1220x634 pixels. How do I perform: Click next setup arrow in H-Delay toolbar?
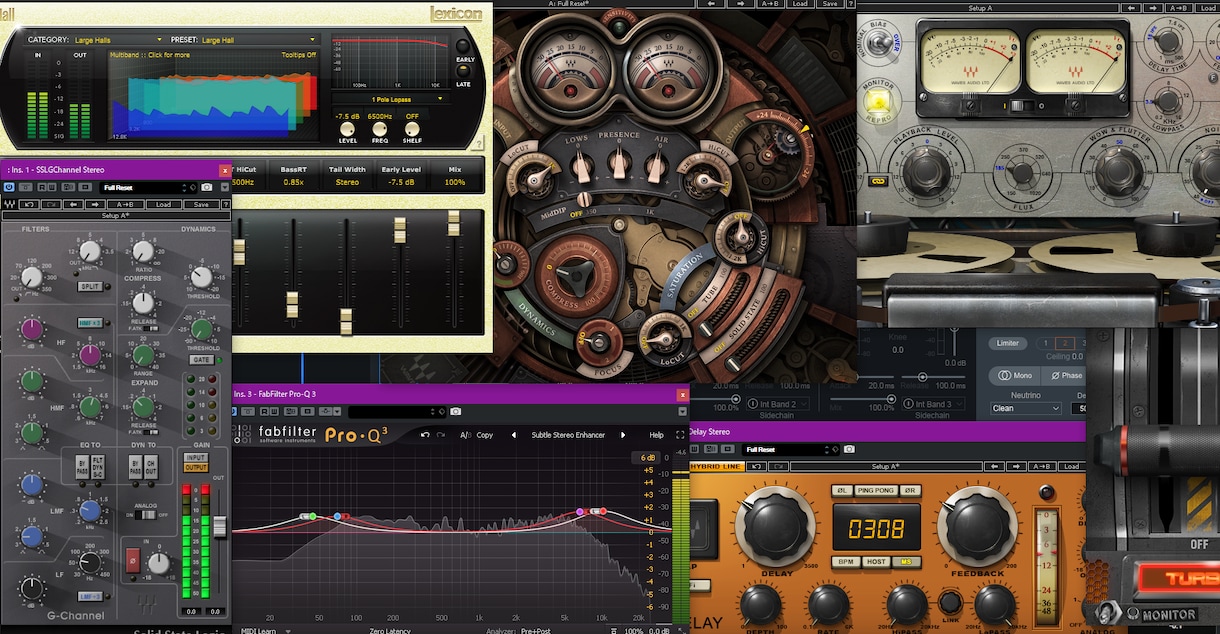point(1016,467)
